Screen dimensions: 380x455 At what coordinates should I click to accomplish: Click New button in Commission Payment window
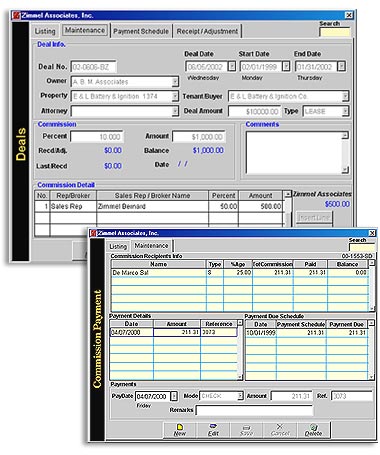point(180,430)
